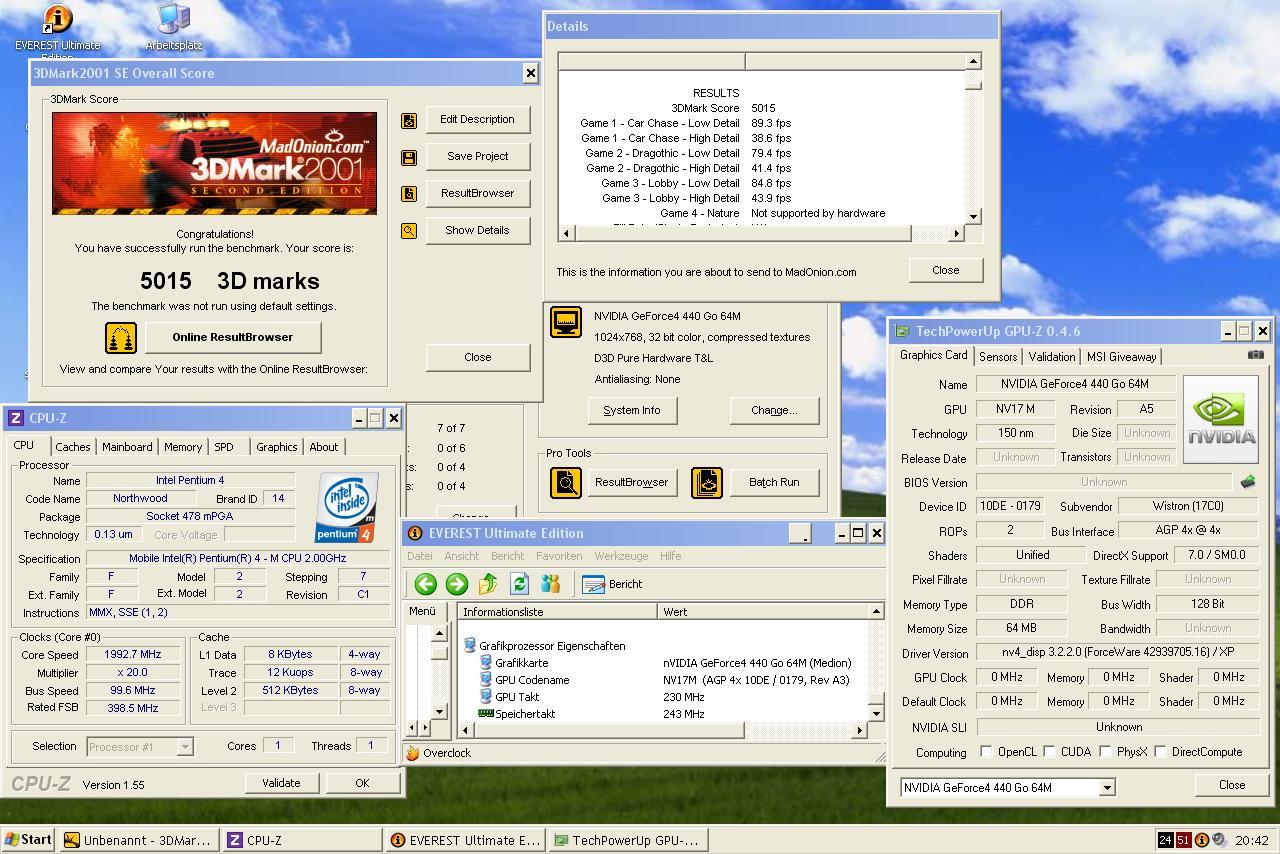Click the GPU-Z camera screenshot icon

click(x=1256, y=355)
